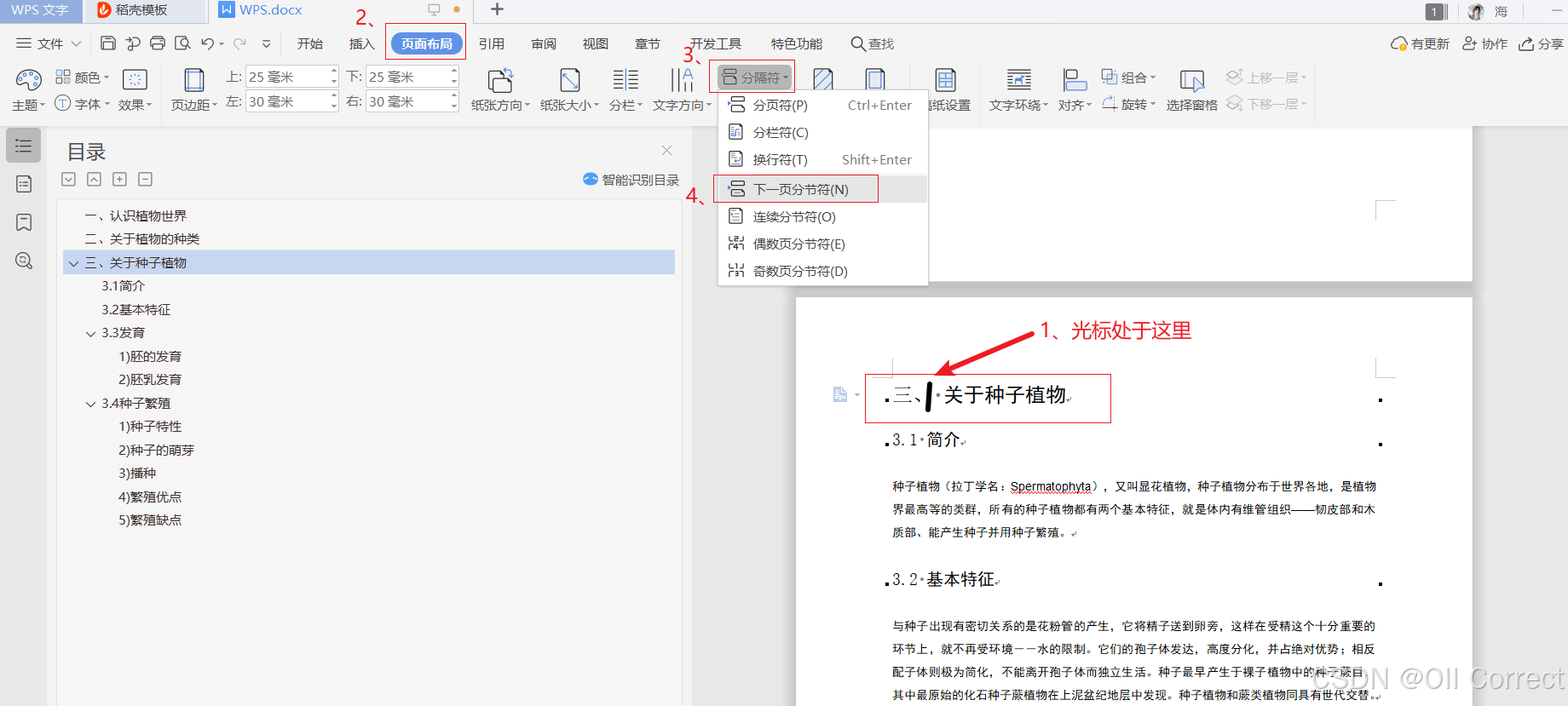Select the 页面布局 ribbon tab
1568x706 pixels.
click(x=427, y=43)
